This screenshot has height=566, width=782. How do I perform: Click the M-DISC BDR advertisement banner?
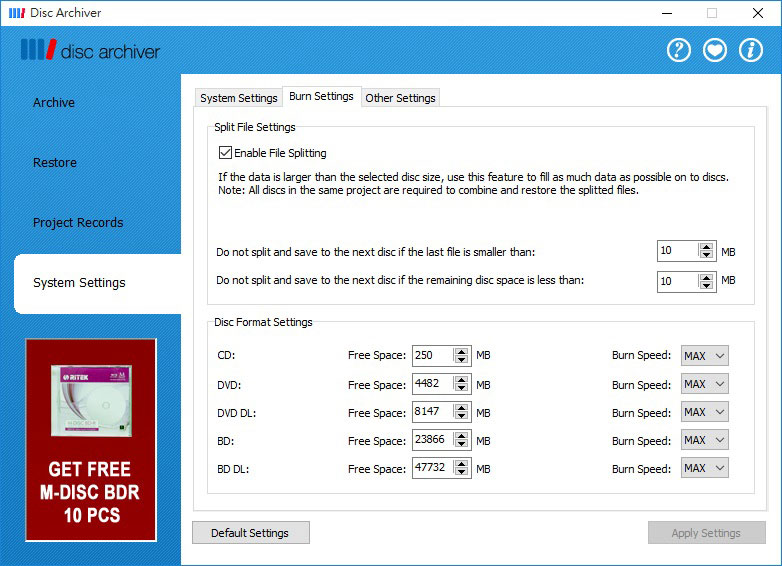click(x=91, y=439)
